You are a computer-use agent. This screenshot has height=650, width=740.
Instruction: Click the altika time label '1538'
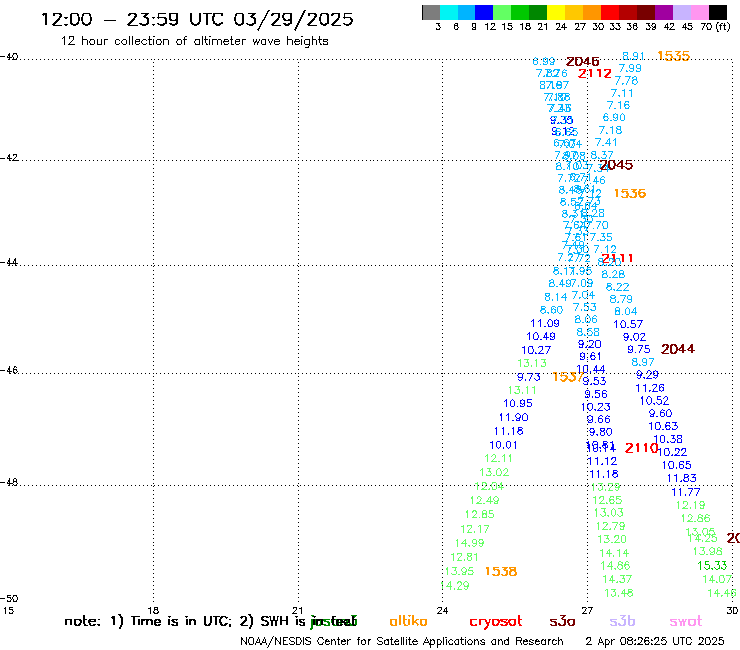point(501,572)
